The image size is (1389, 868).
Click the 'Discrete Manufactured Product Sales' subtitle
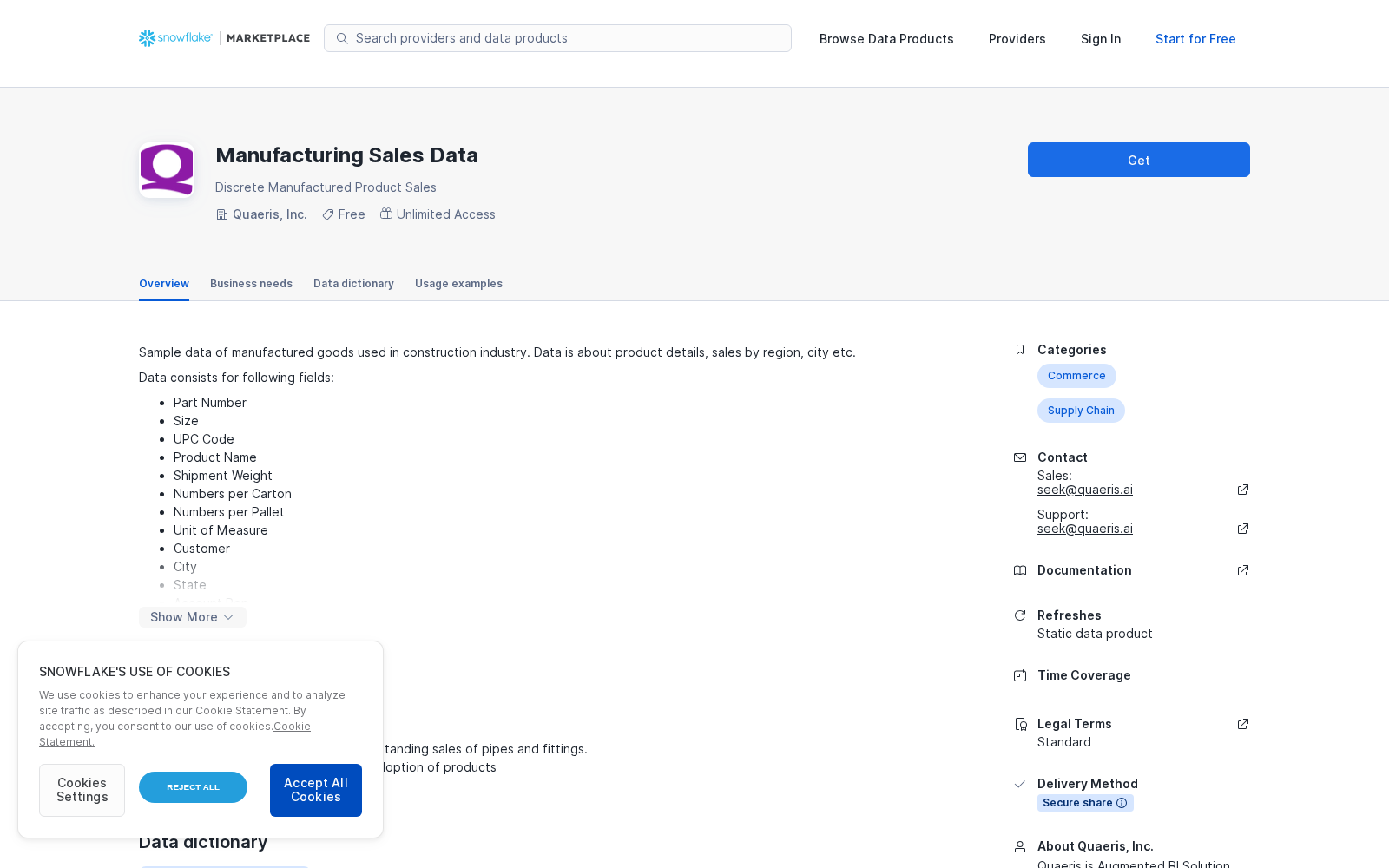[326, 187]
